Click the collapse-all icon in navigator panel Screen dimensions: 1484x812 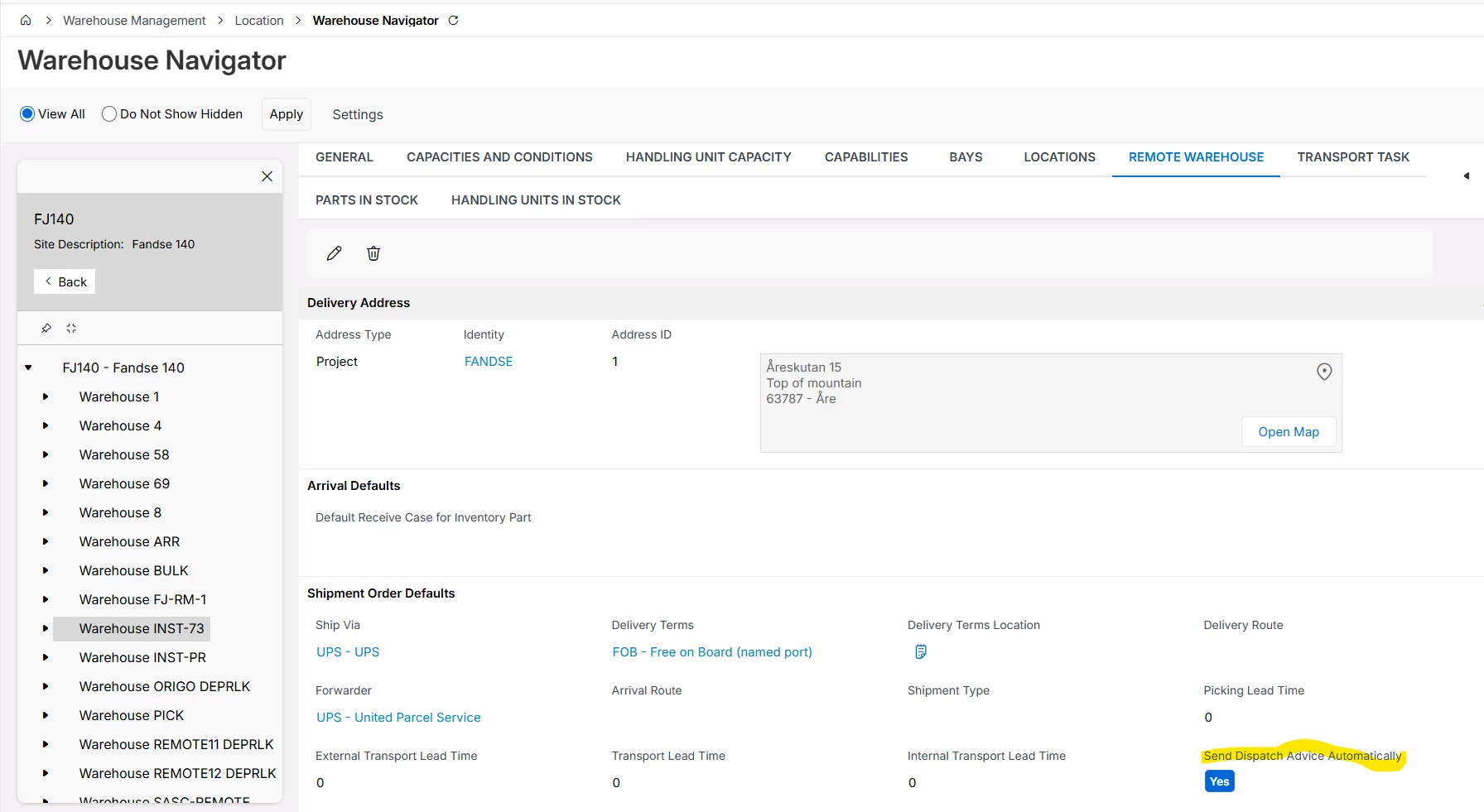71,329
